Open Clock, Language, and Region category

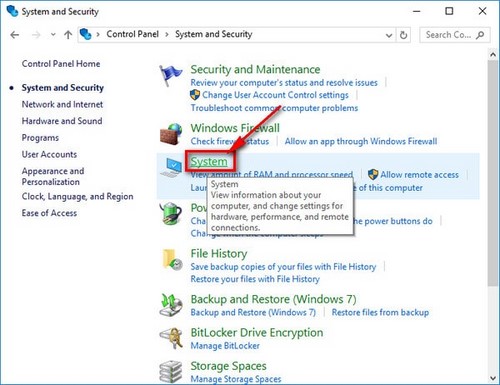(x=77, y=196)
